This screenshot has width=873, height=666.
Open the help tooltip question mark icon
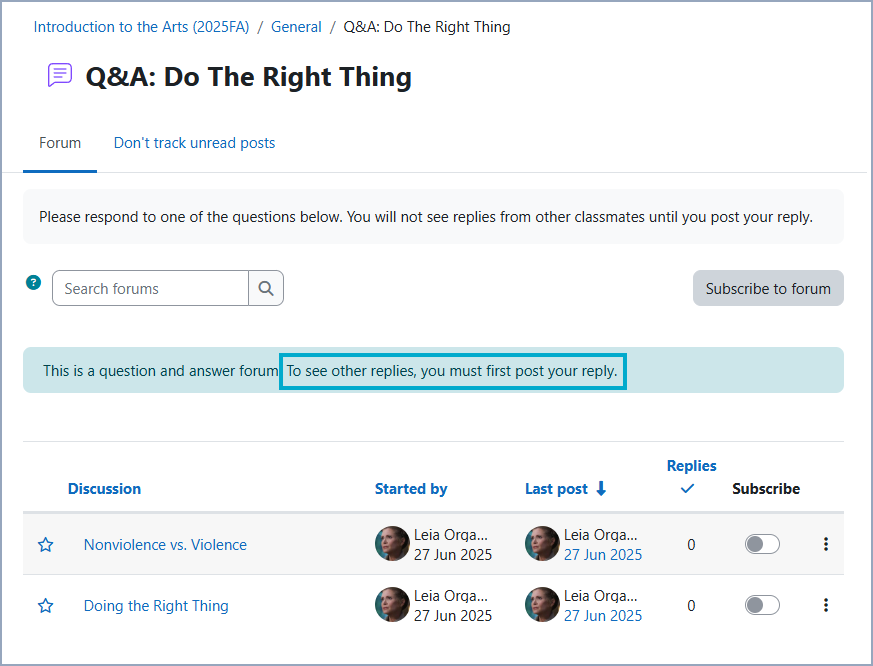[x=33, y=282]
